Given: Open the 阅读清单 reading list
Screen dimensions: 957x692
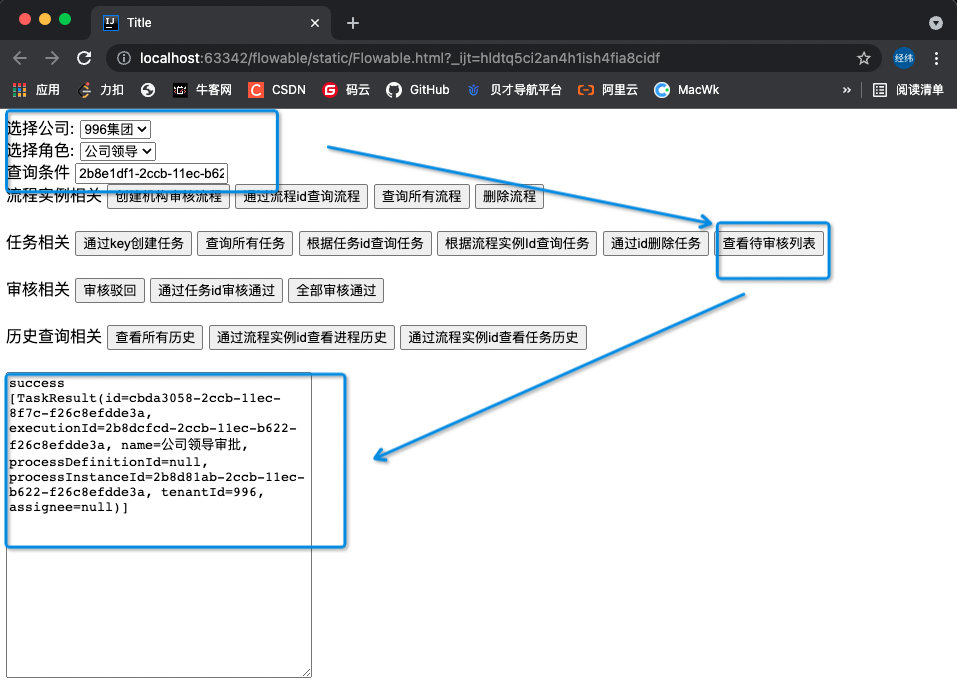Looking at the screenshot, I should tap(908, 90).
